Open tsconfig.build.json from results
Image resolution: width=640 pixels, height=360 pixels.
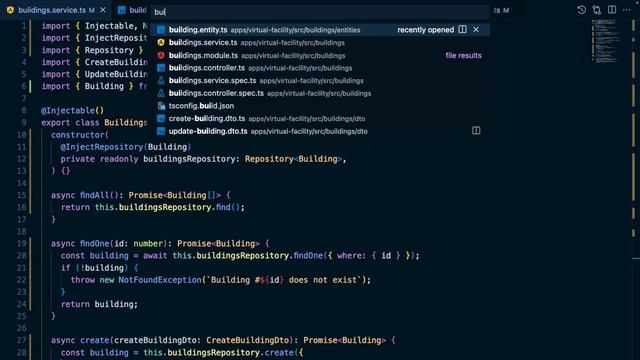[320, 106]
